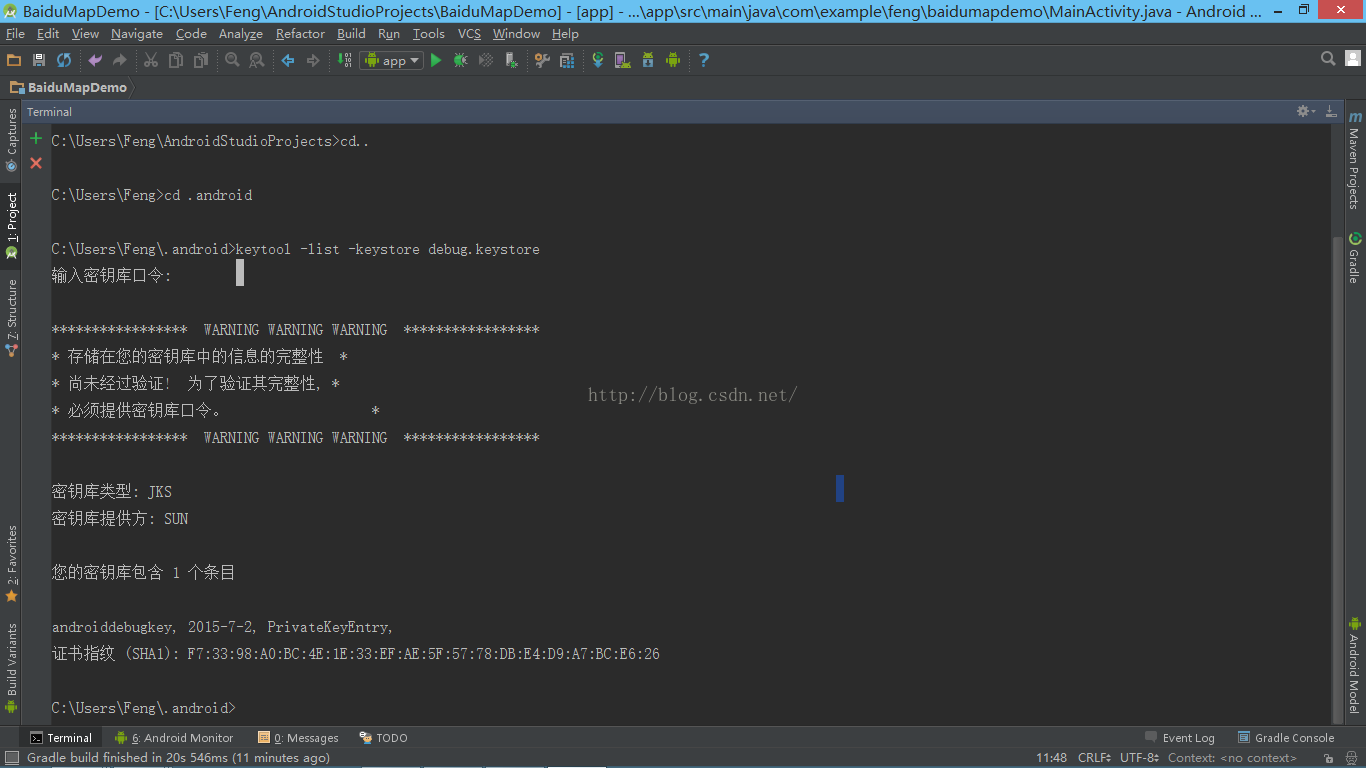Open the VCS menu

pyautogui.click(x=469, y=33)
